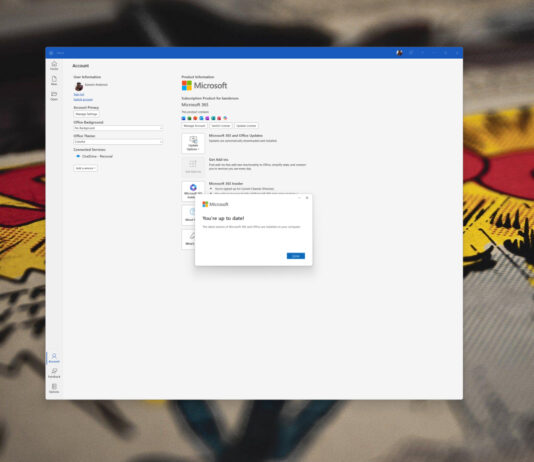Viewport: 534px width, 462px height.
Task: Click the Sign out link
Action: click(79, 95)
